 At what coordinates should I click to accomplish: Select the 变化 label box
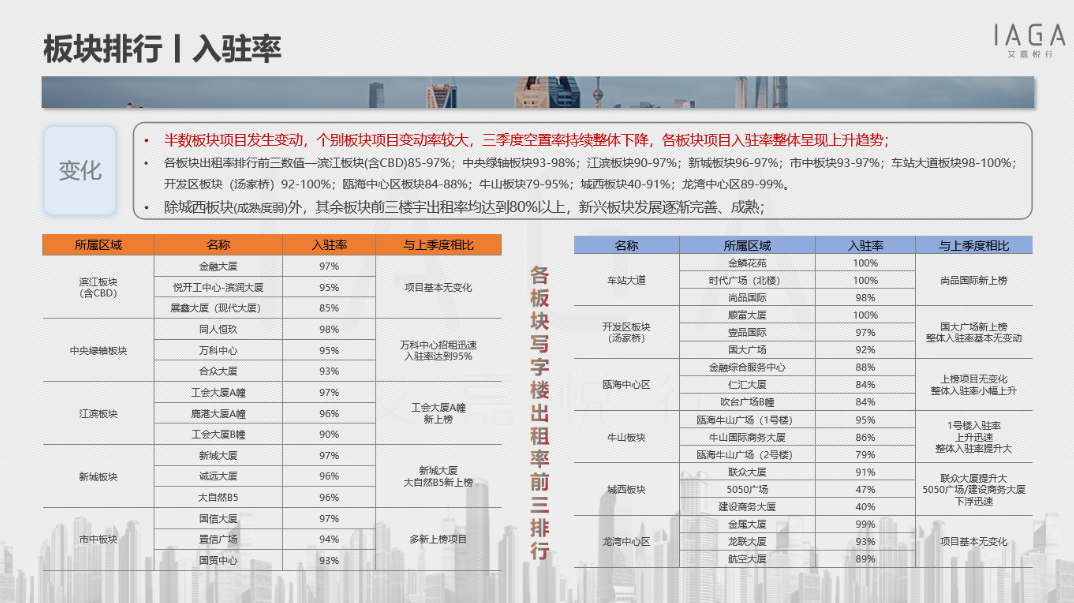point(80,171)
